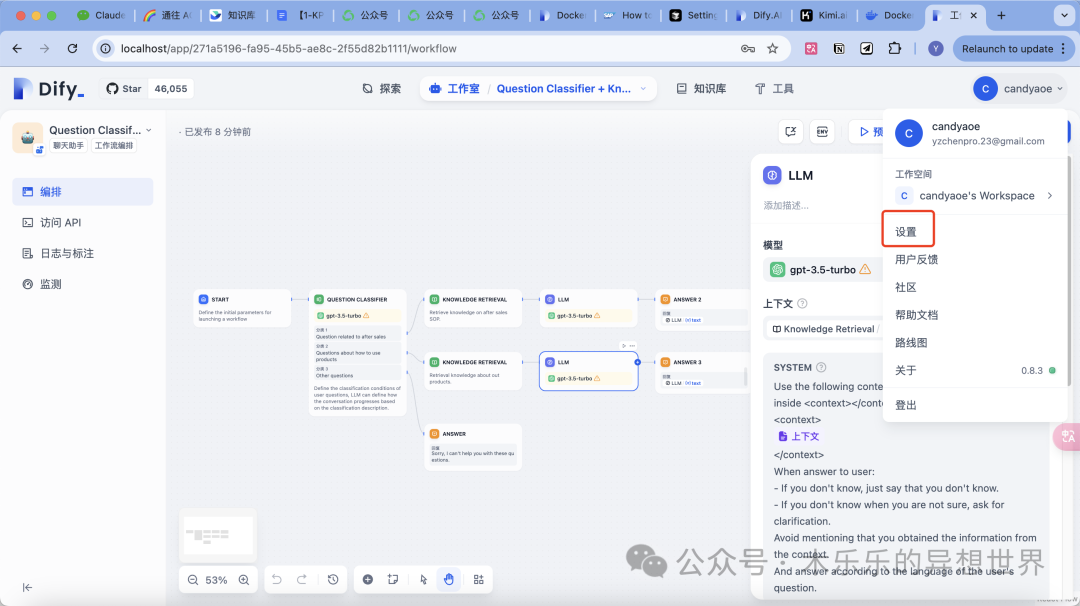Run the selected LLM node play icon
Viewport: 1080px width, 606px height.
point(624,346)
